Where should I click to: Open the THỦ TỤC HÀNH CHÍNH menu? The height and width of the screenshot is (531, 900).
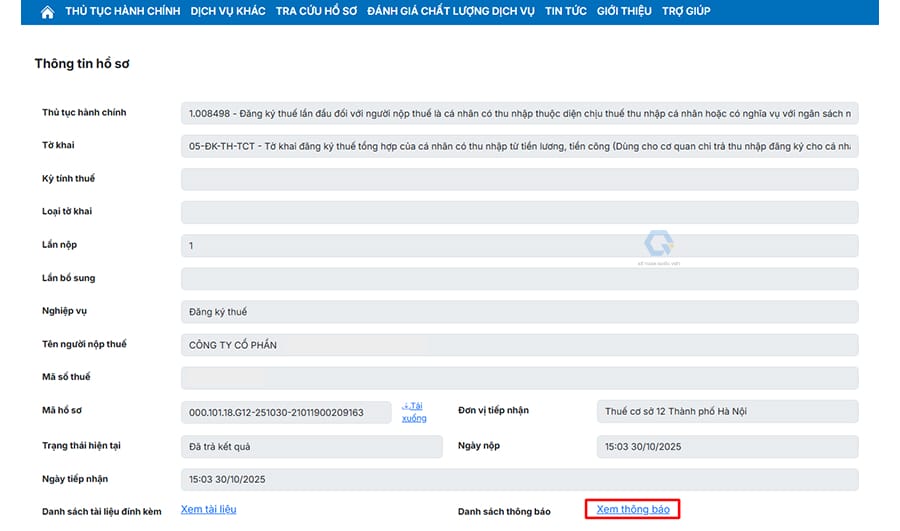tap(122, 12)
